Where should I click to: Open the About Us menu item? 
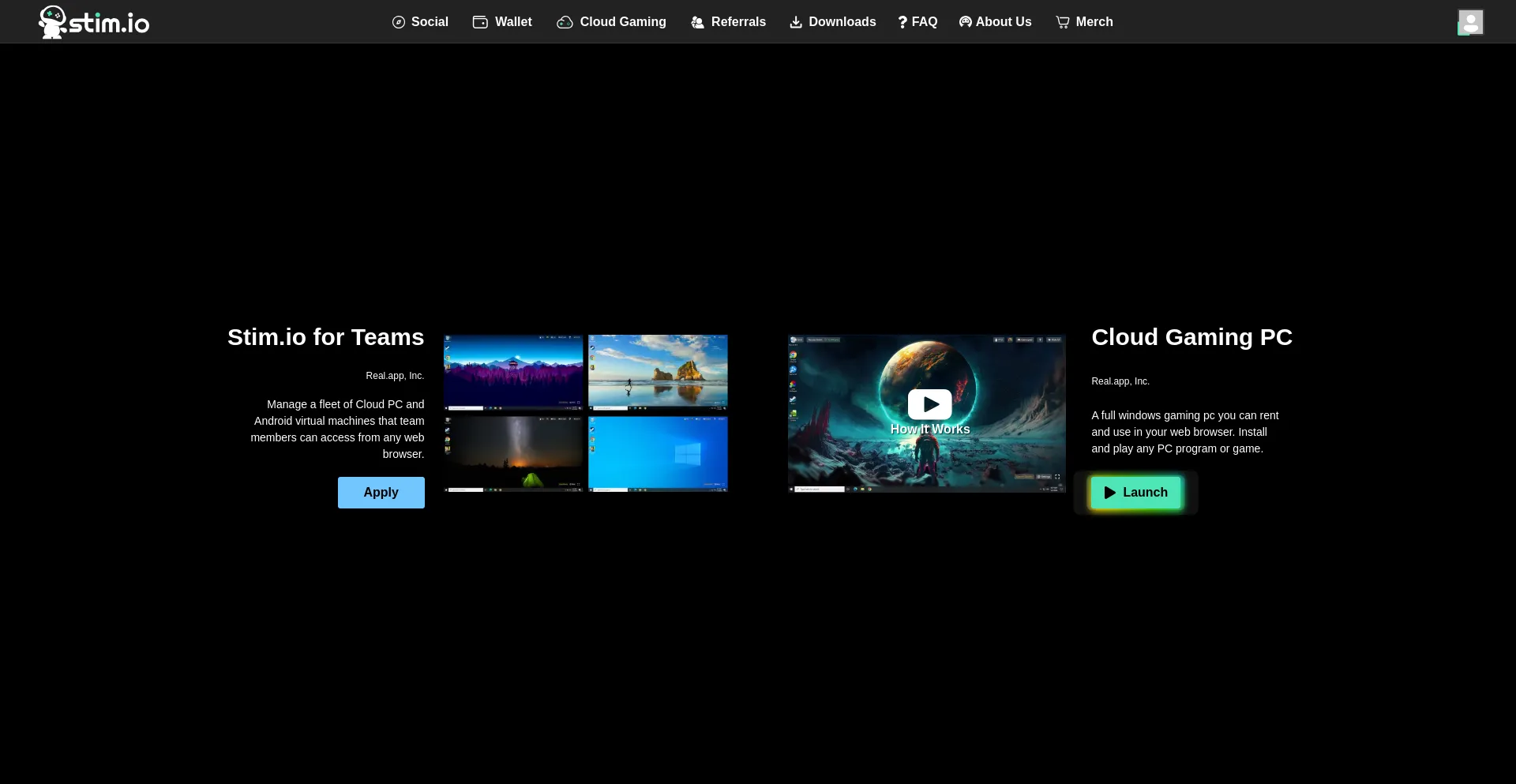point(995,22)
